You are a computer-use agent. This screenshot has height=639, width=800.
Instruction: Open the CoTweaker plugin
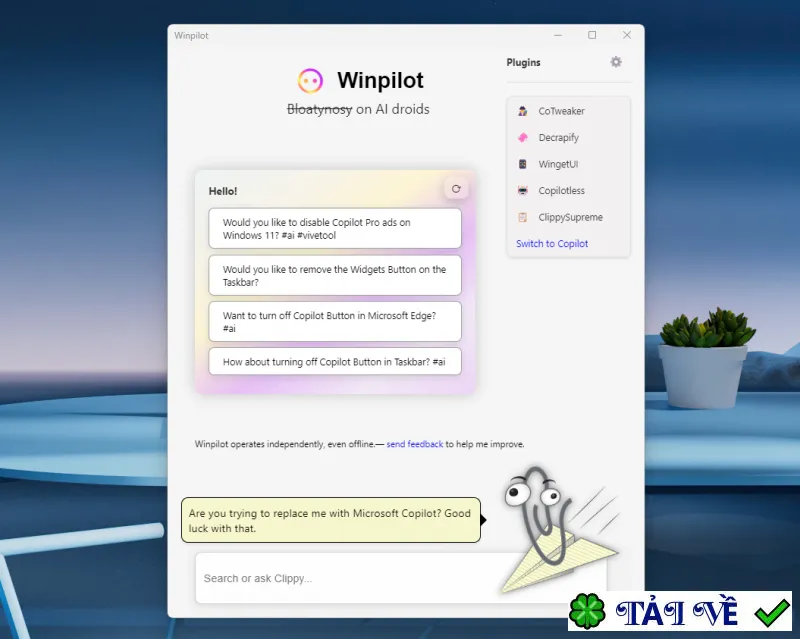click(x=561, y=111)
